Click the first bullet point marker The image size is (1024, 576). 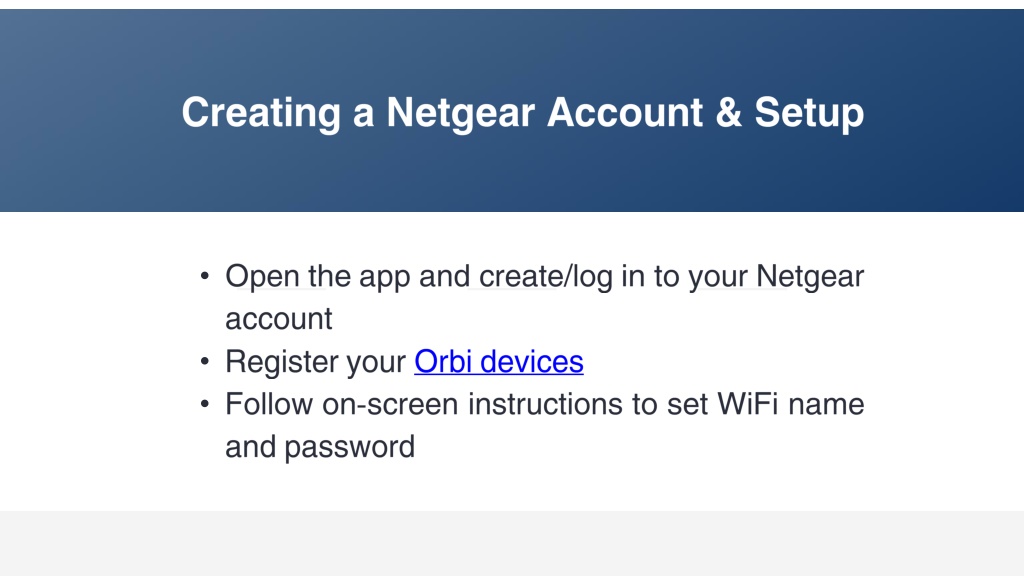click(x=204, y=276)
